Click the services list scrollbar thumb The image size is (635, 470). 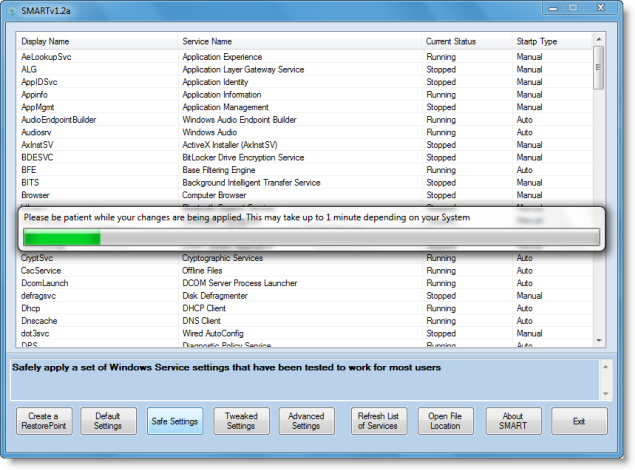coord(599,67)
